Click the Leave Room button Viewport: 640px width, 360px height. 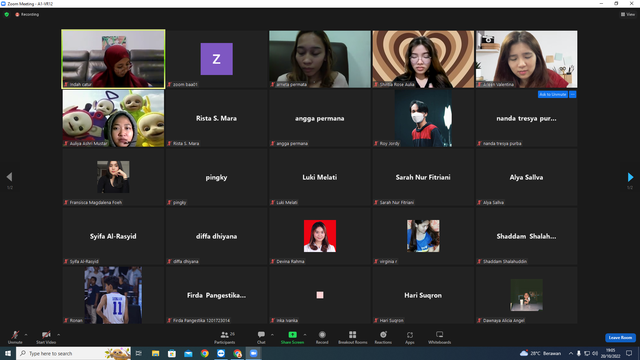pyautogui.click(x=620, y=338)
